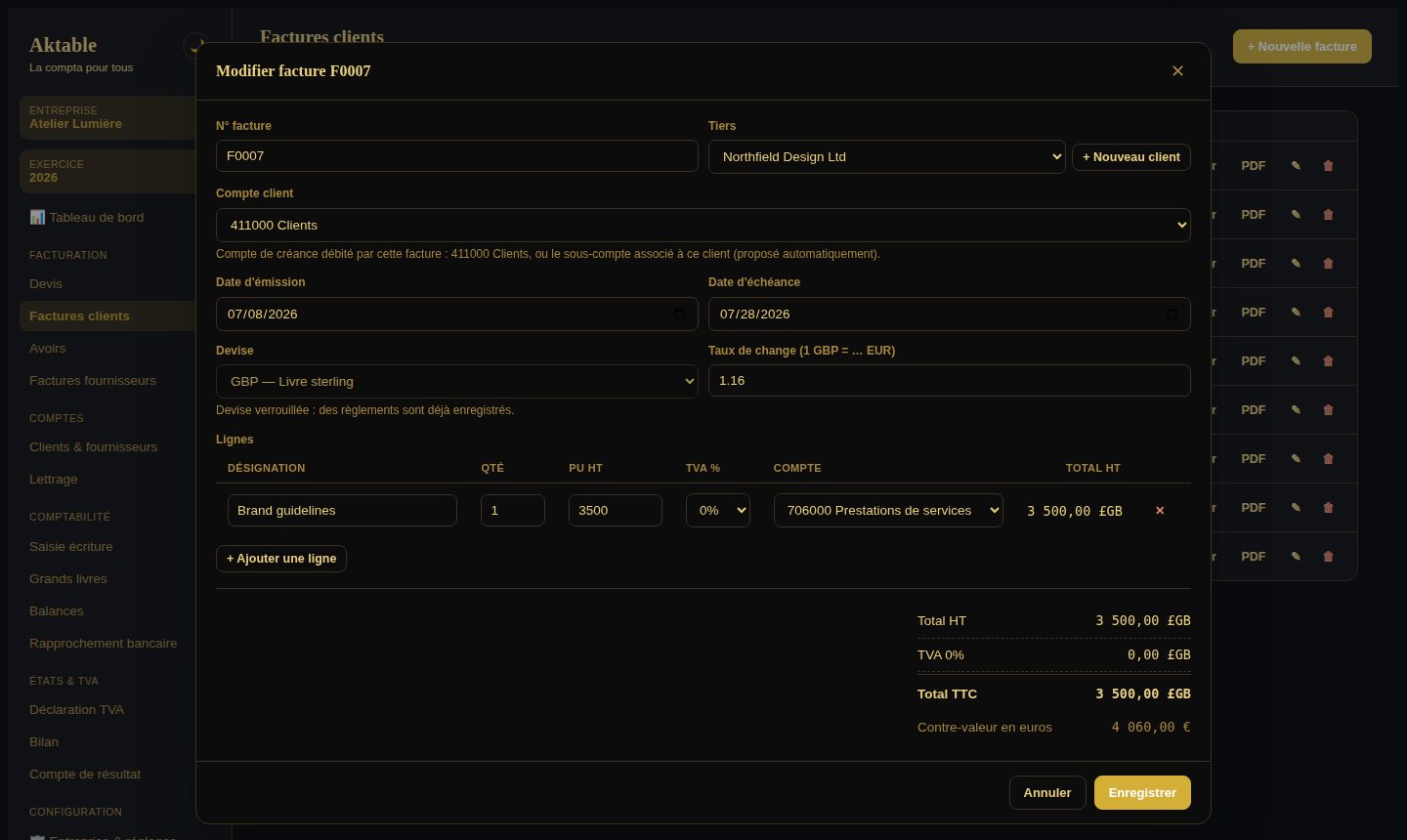Edit the Désignation Brand guidelines field
The image size is (1407, 840).
tap(342, 511)
